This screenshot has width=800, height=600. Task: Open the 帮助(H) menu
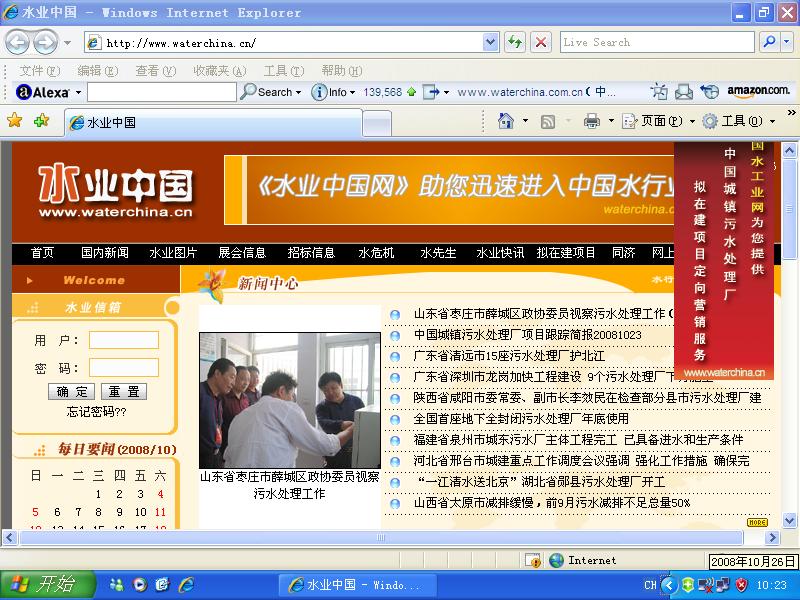[x=342, y=70]
